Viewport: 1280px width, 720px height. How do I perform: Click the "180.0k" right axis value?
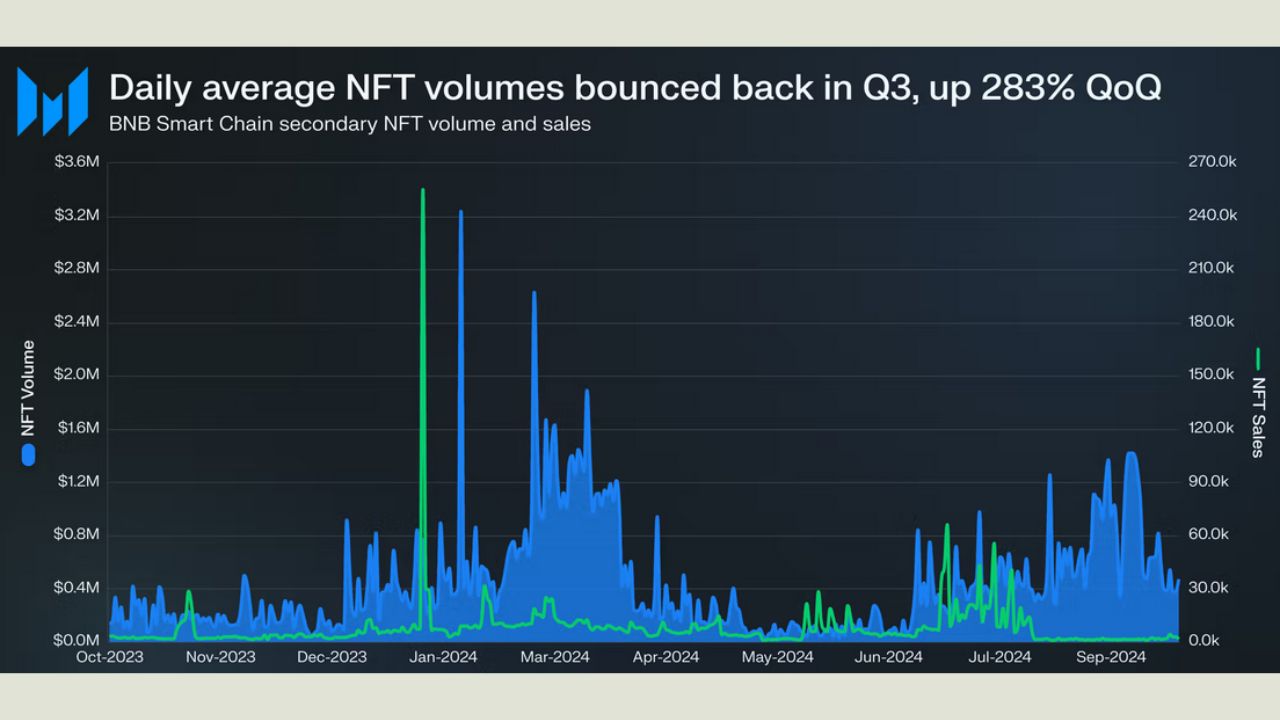tap(1212, 321)
